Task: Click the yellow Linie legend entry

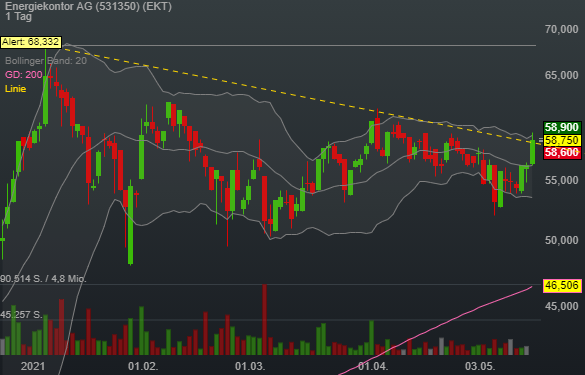Action: pyautogui.click(x=15, y=89)
